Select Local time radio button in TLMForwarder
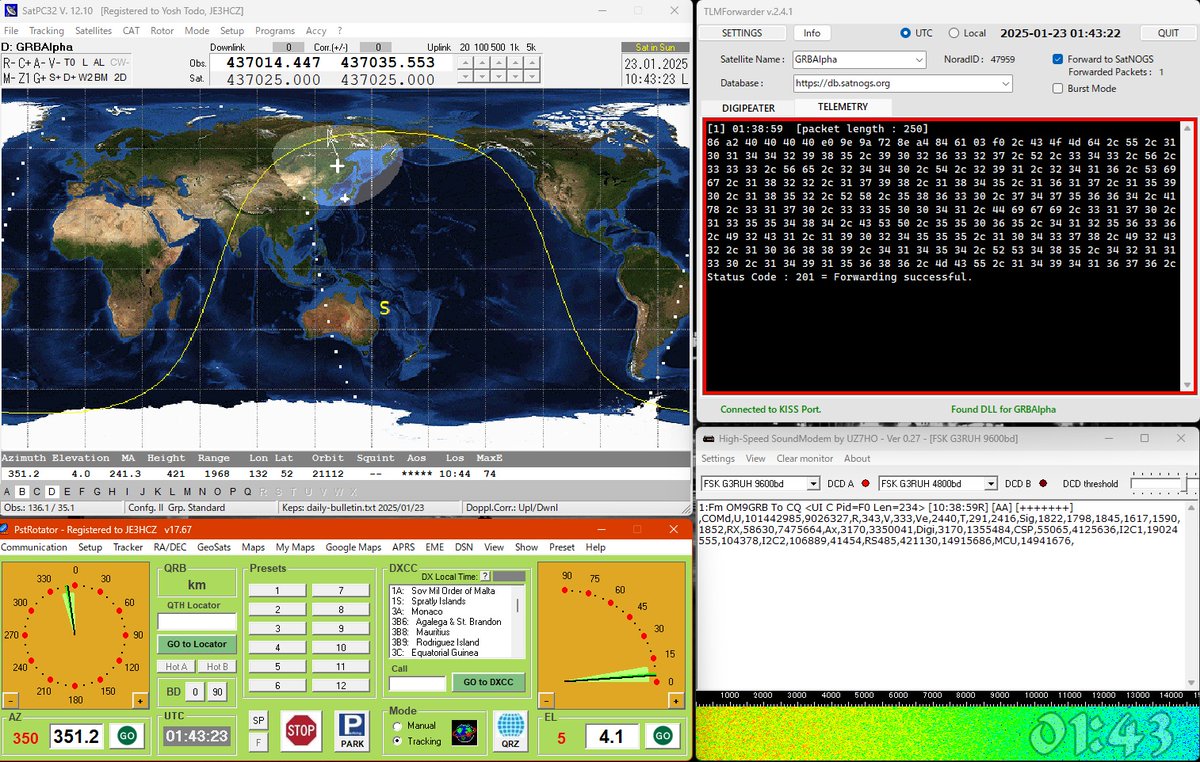1200x762 pixels. (953, 33)
